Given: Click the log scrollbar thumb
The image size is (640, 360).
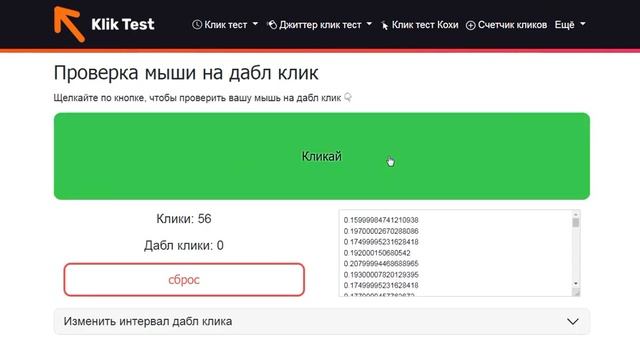Looking at the screenshot, I should pos(576,223).
